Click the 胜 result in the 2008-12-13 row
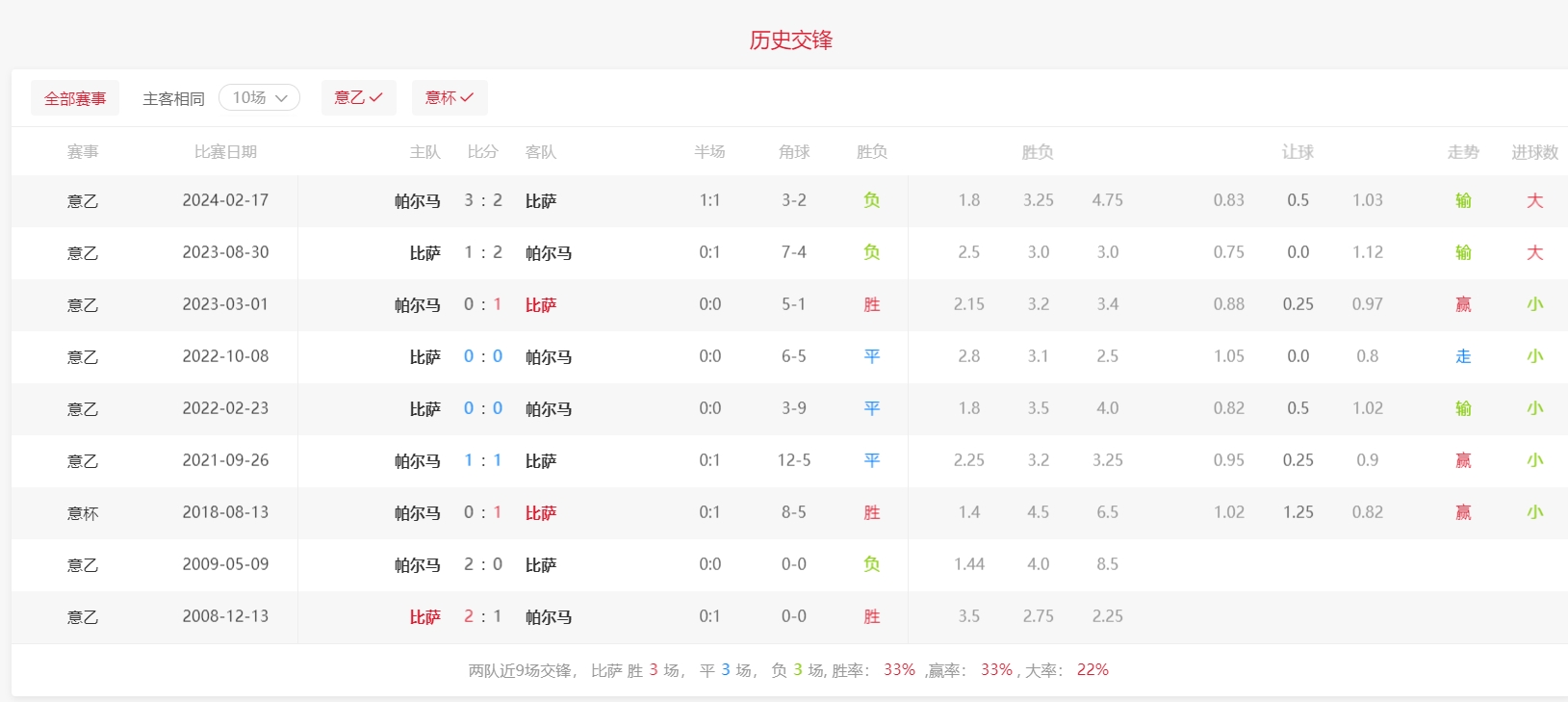The height and width of the screenshot is (702, 1568). (x=871, y=616)
